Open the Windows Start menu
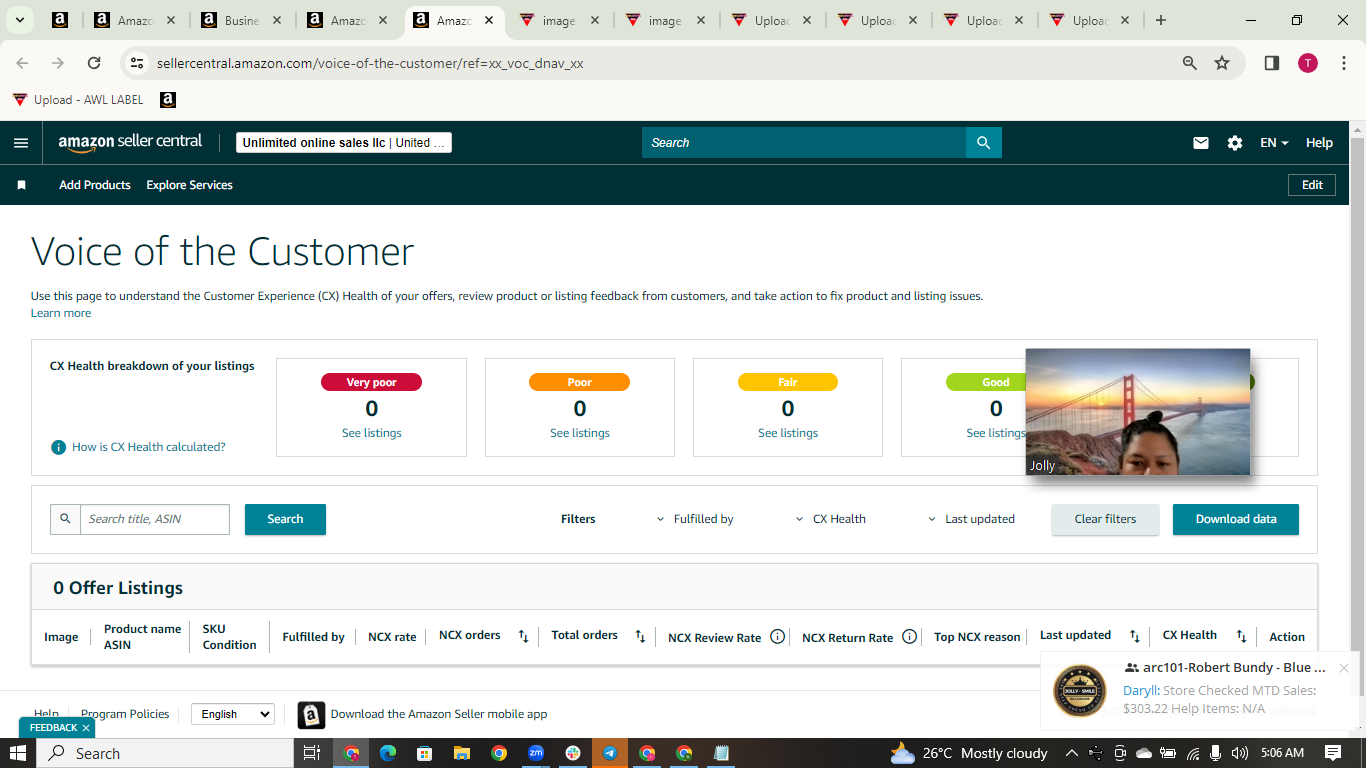The image size is (1366, 768). coord(18,753)
